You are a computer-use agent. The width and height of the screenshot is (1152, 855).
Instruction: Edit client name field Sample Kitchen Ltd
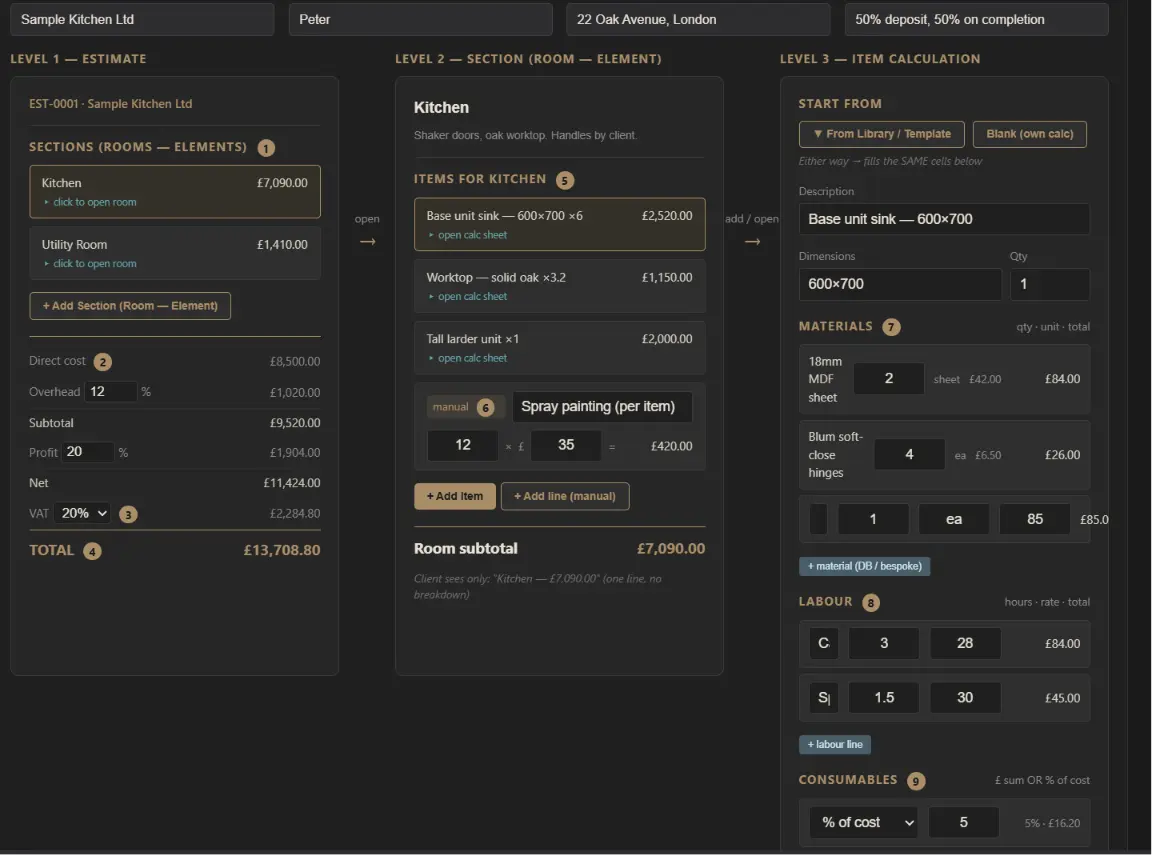point(143,19)
